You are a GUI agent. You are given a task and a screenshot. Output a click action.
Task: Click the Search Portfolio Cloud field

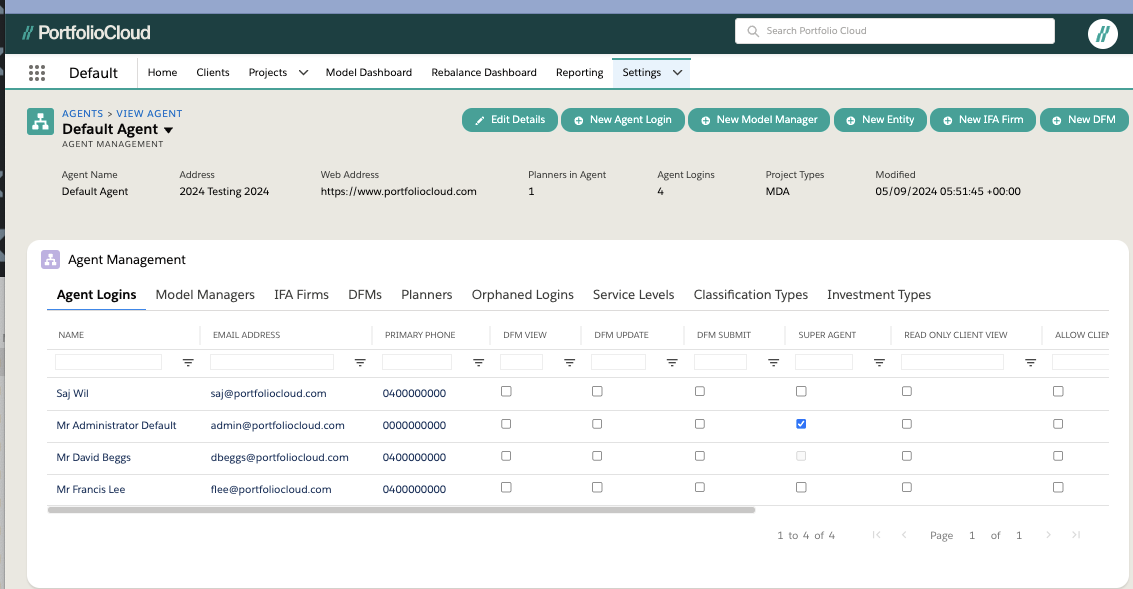pyautogui.click(x=895, y=31)
